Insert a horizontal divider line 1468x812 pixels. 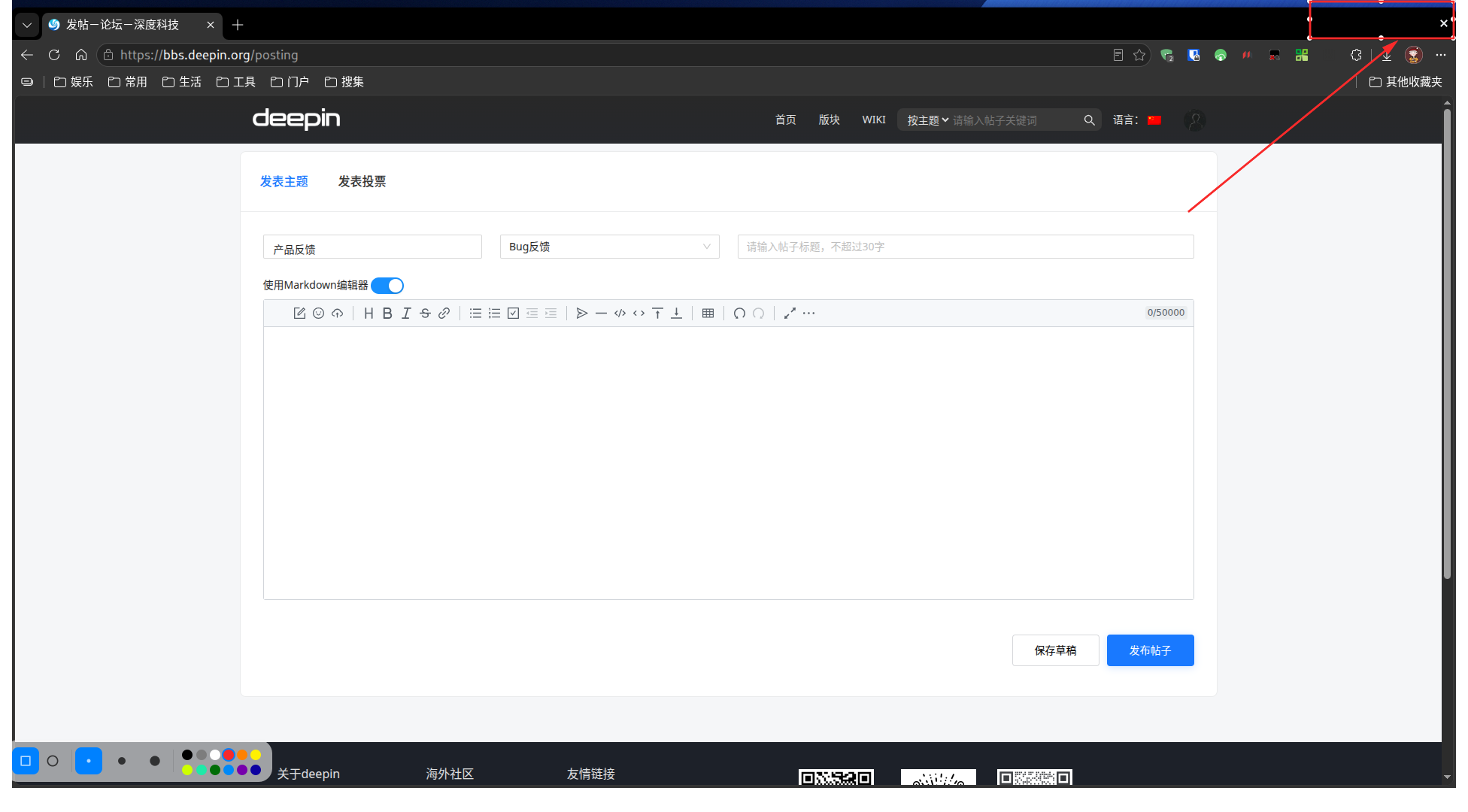(x=601, y=314)
